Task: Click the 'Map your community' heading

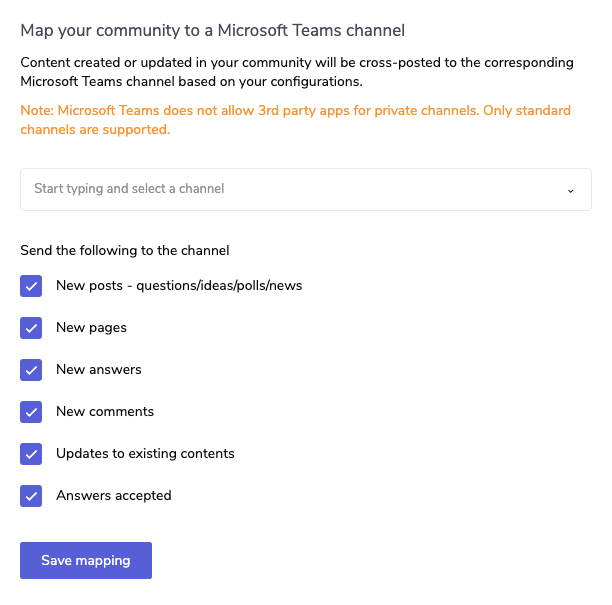Action: click(212, 30)
